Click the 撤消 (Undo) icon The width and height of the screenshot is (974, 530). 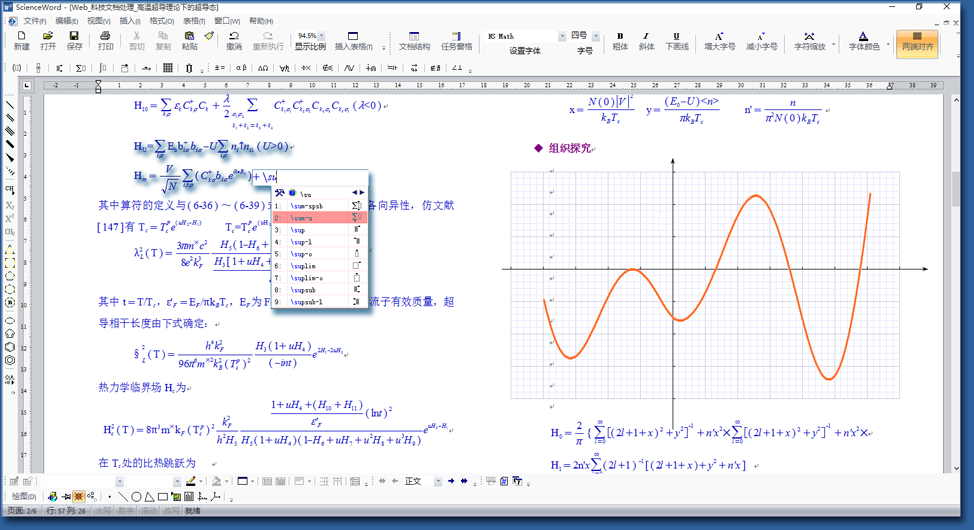point(233,40)
